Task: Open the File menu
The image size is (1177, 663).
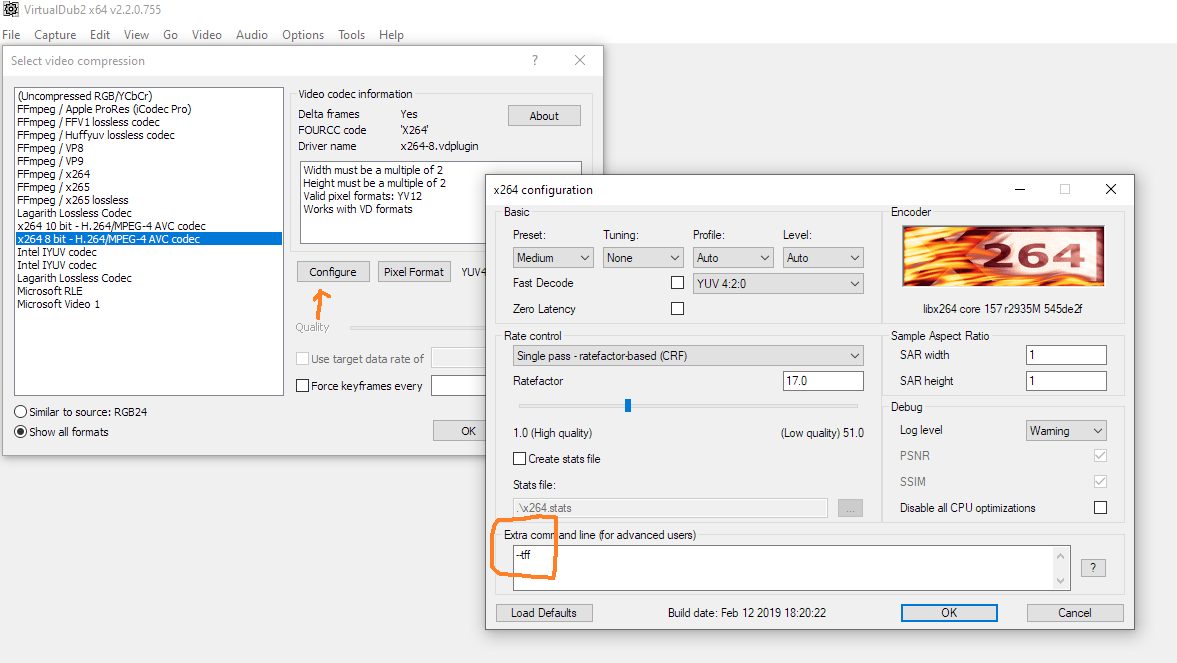Action: click(x=11, y=35)
